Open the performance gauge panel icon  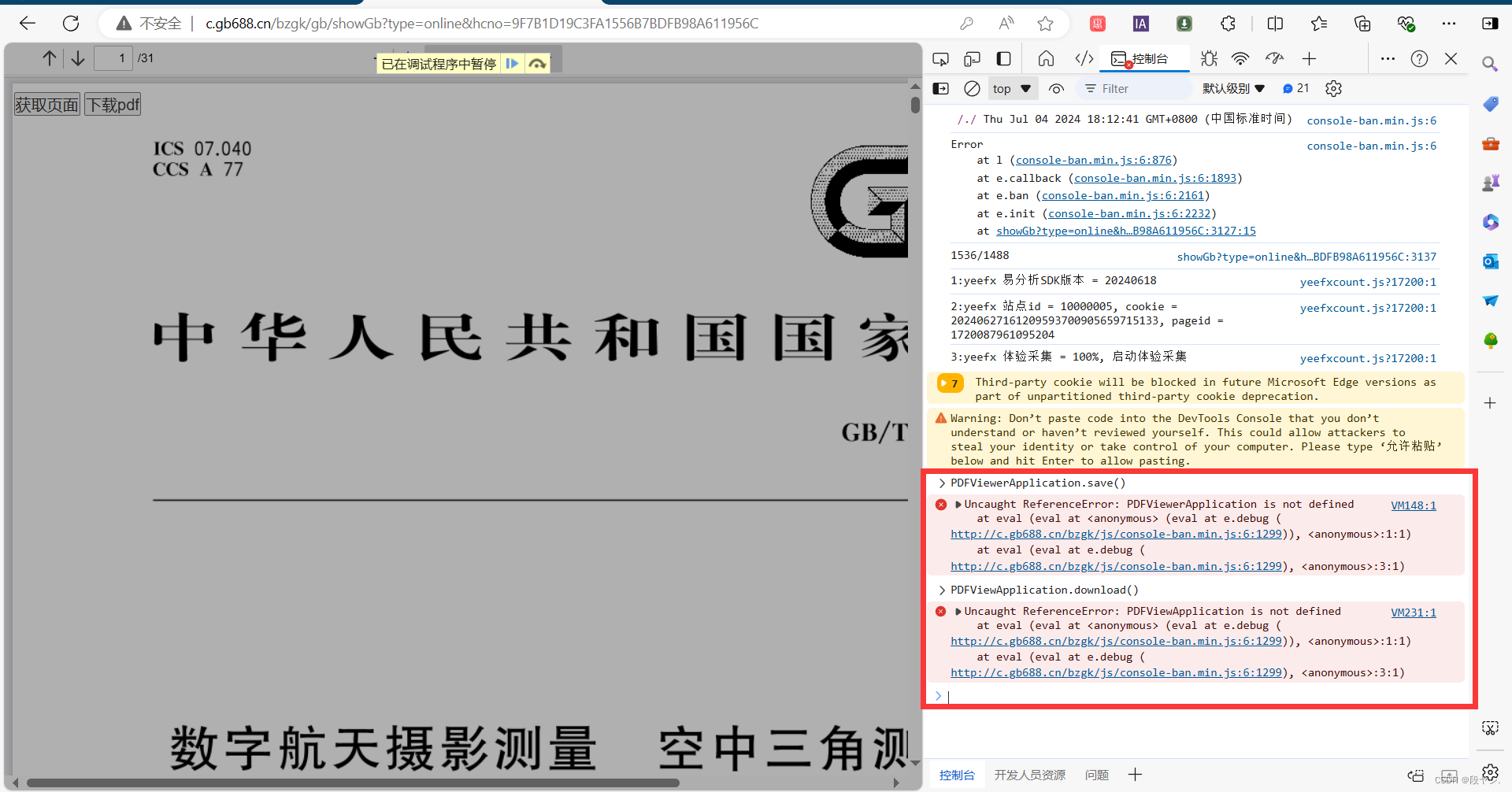(1274, 58)
